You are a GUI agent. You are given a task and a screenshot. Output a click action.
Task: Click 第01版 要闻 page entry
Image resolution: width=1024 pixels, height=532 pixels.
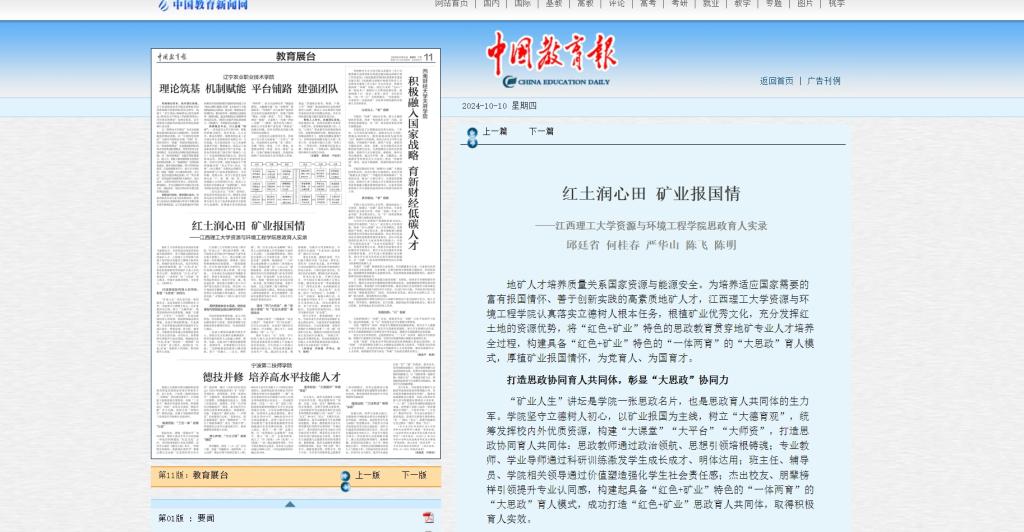(186, 518)
